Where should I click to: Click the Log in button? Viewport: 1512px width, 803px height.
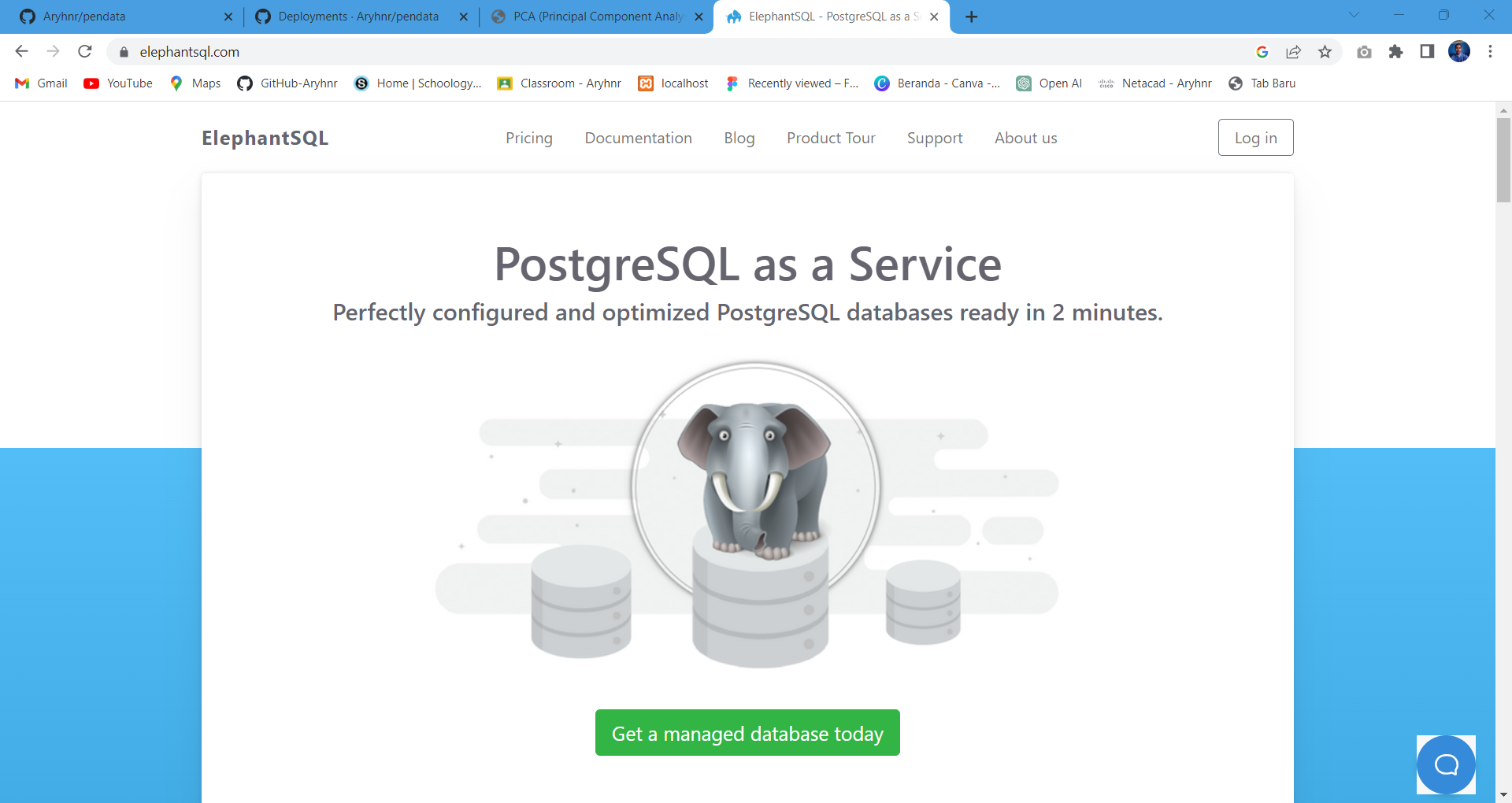(x=1255, y=138)
